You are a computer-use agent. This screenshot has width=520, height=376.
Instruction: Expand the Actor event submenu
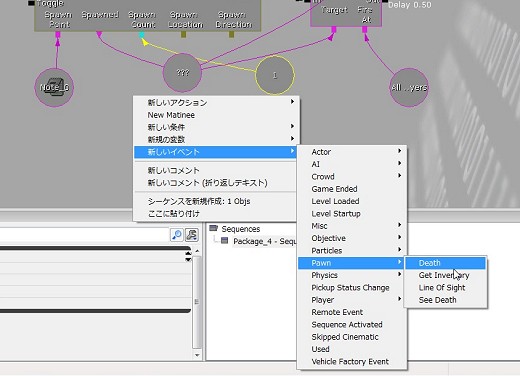click(x=352, y=152)
